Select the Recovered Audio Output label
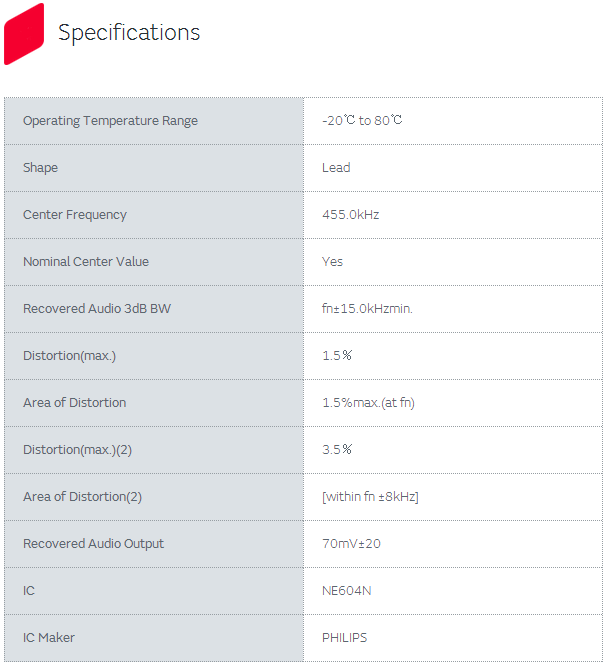604x664 pixels. click(x=93, y=544)
